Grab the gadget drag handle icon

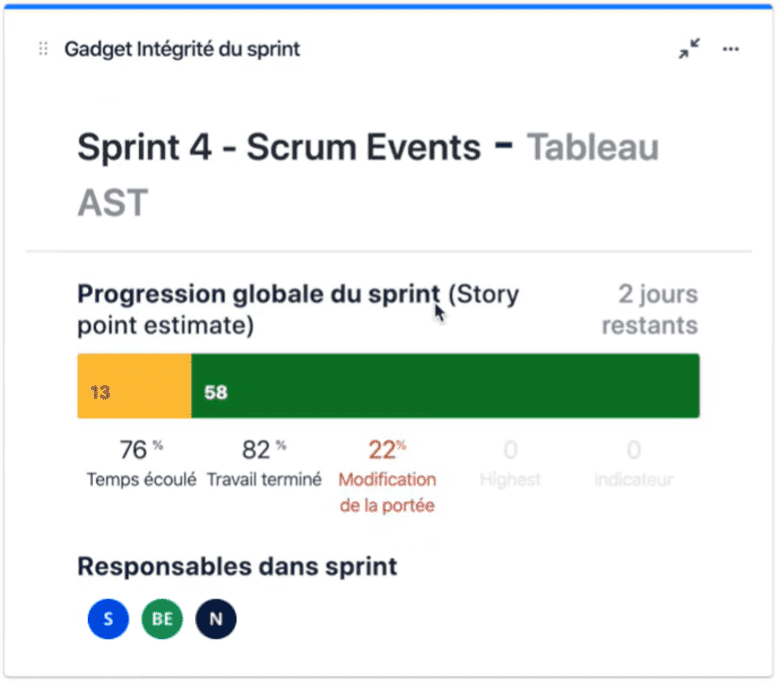pyautogui.click(x=43, y=49)
